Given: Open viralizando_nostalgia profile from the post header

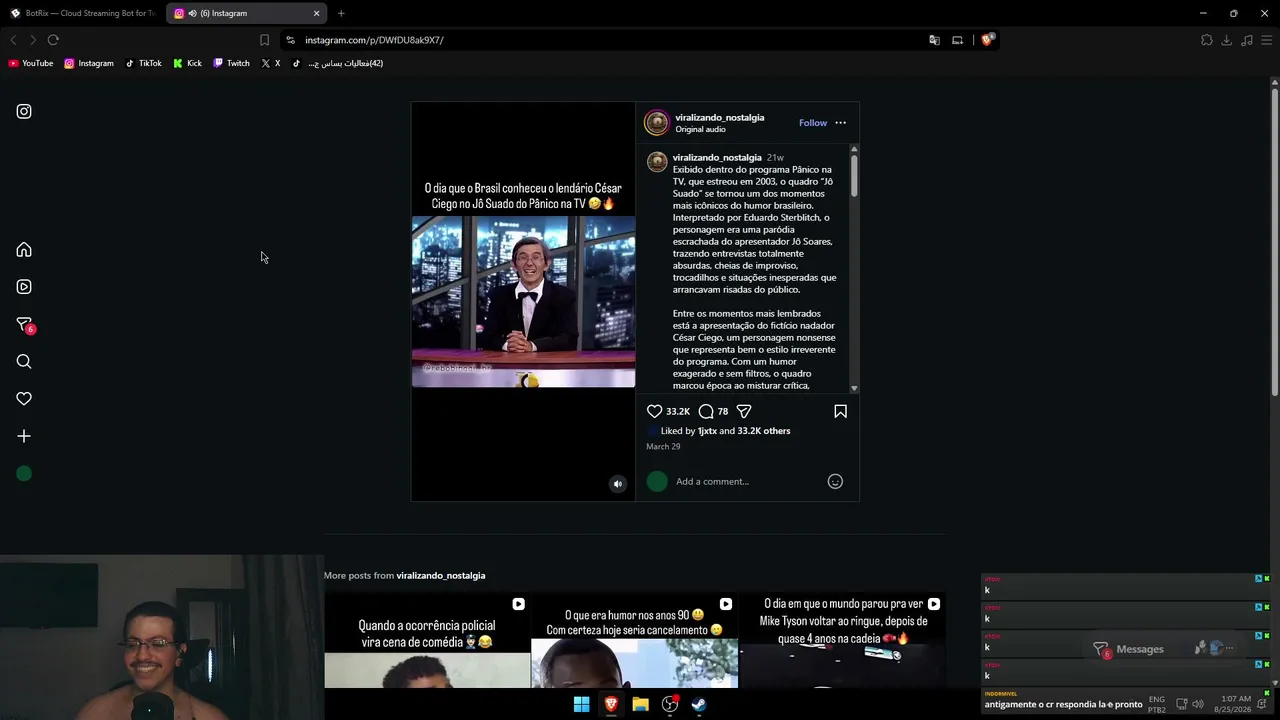Looking at the screenshot, I should tap(719, 118).
